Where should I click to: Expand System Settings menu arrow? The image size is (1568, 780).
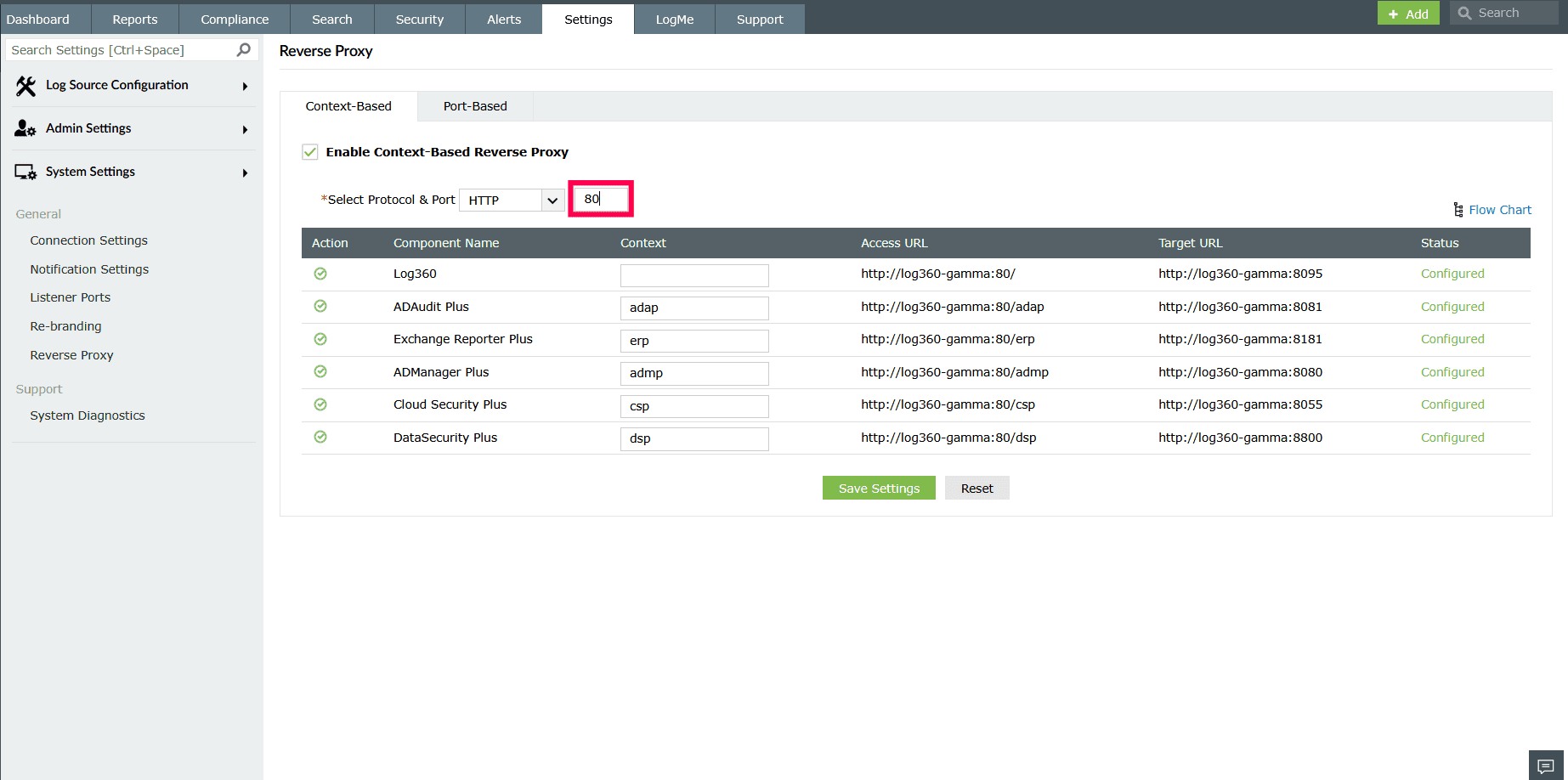[x=245, y=173]
